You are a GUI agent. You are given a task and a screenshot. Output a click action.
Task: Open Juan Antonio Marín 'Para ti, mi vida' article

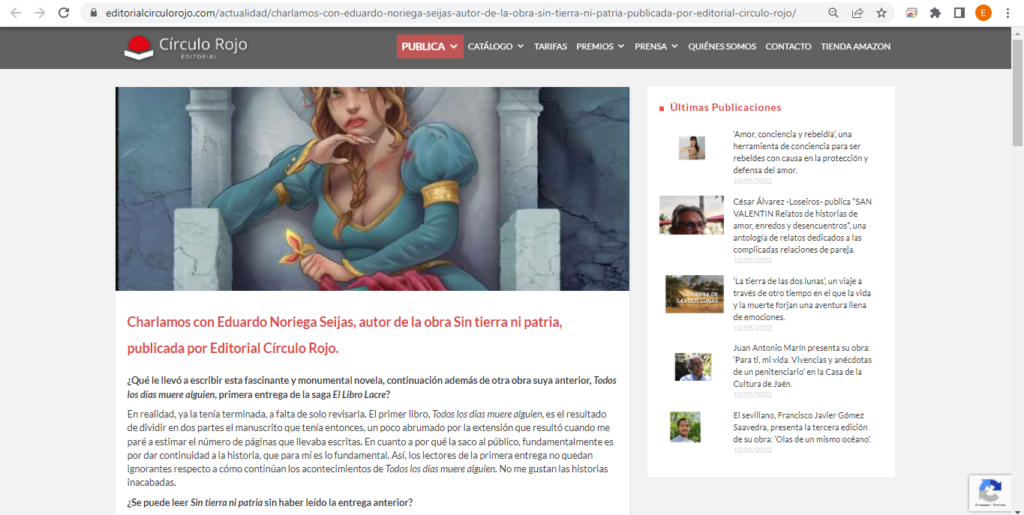click(x=802, y=366)
